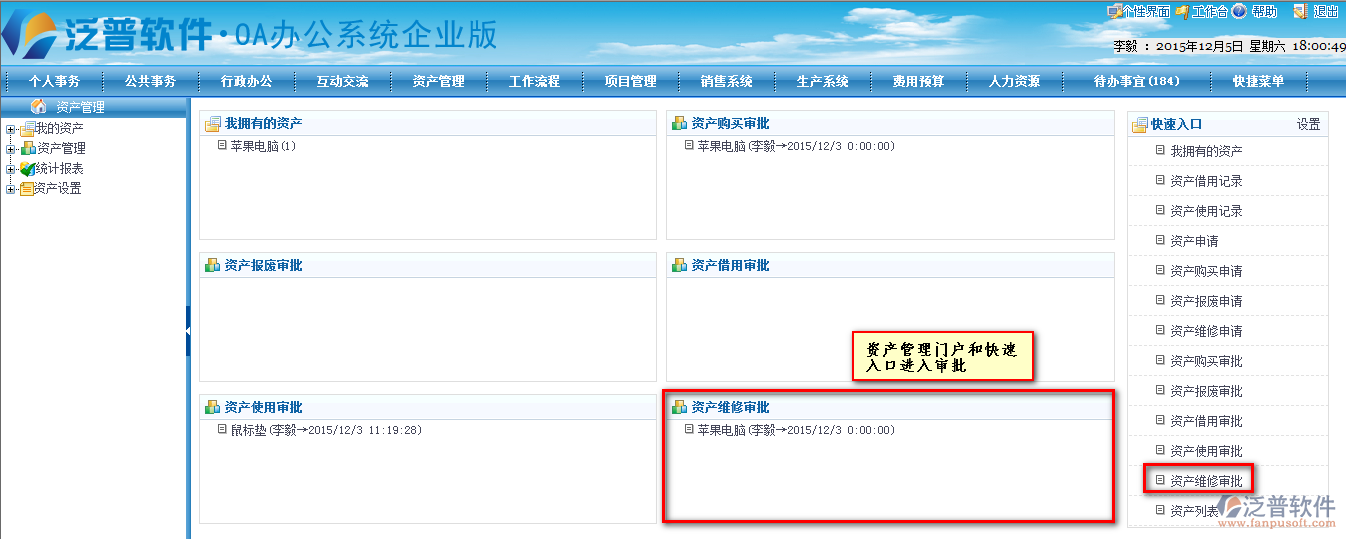Open 资产借用审批 quick entry link

point(1206,421)
